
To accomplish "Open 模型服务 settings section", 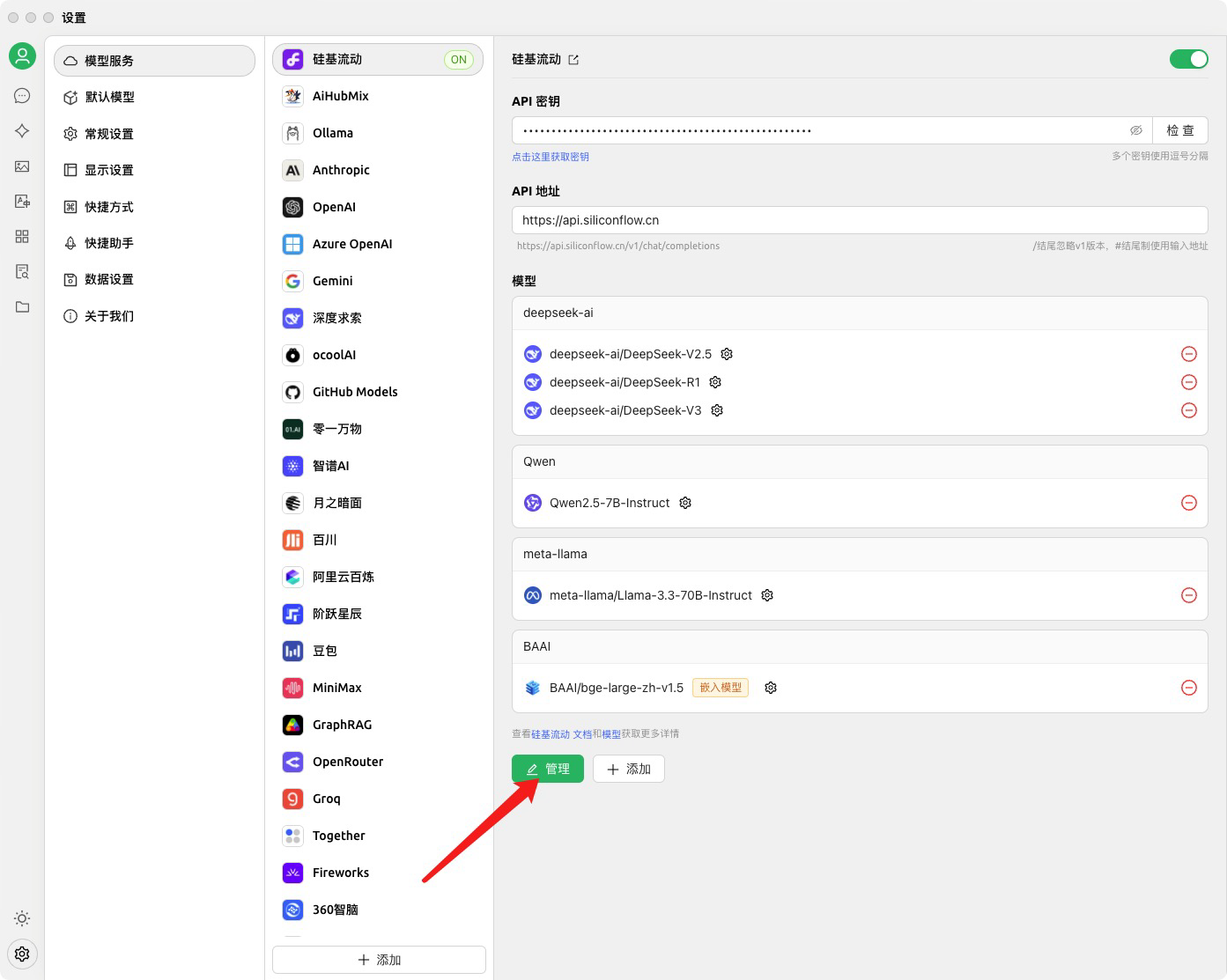I will point(154,61).
